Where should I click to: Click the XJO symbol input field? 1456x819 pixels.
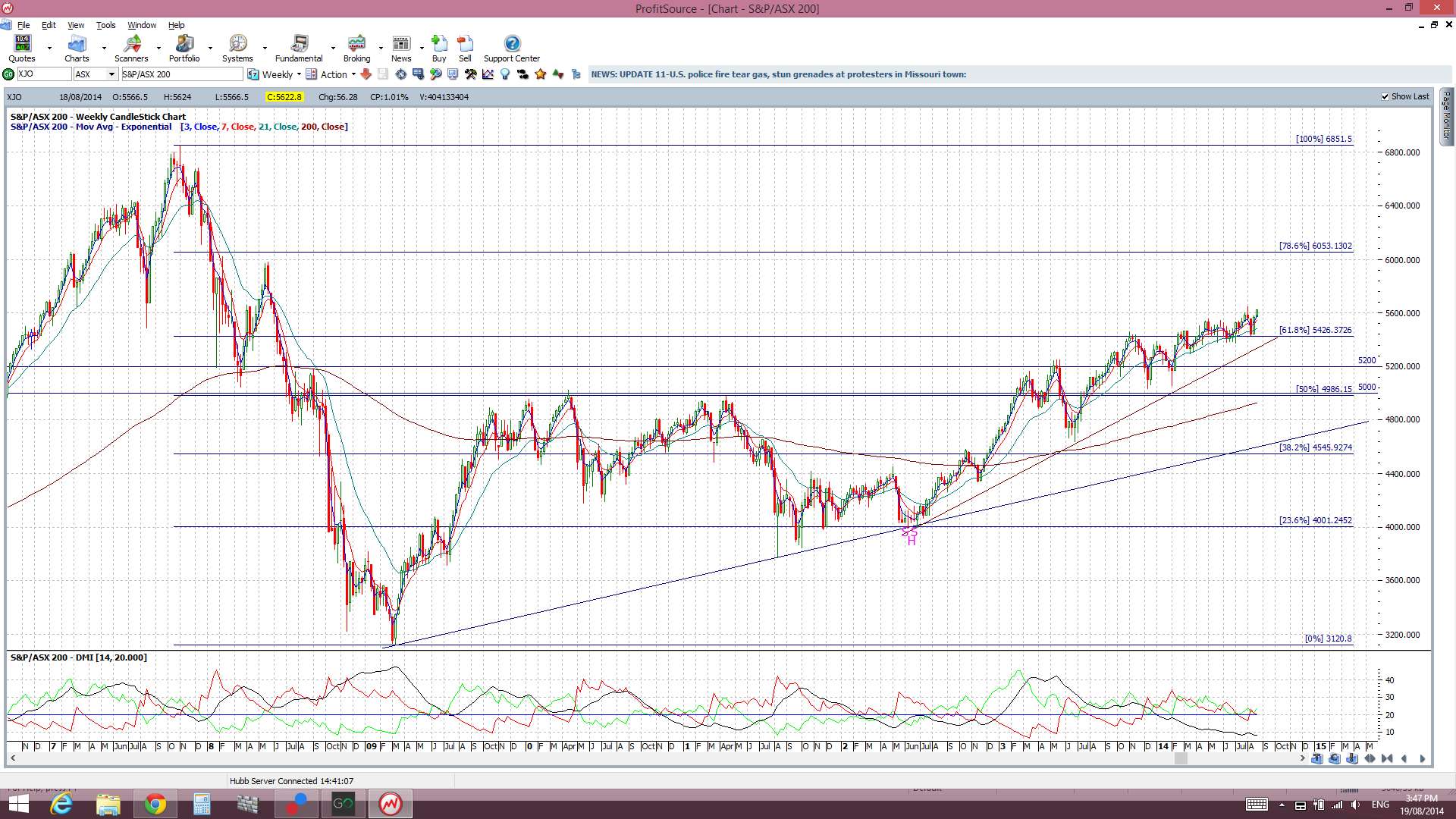click(44, 74)
